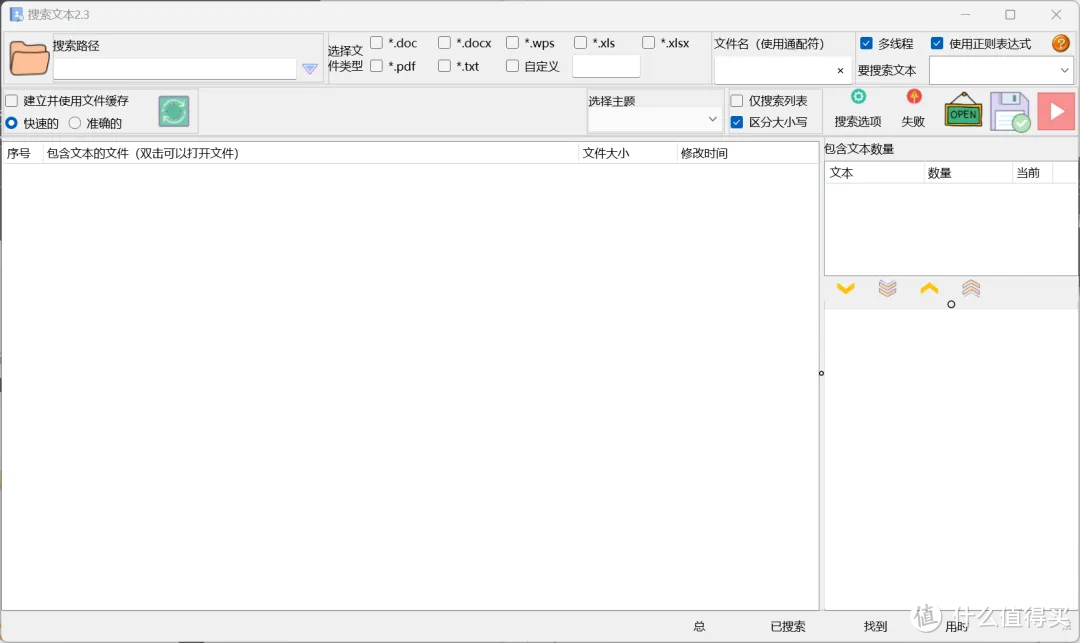Enable the *.pdf file type checkbox
Viewport: 1080px width, 643px height.
pos(377,66)
